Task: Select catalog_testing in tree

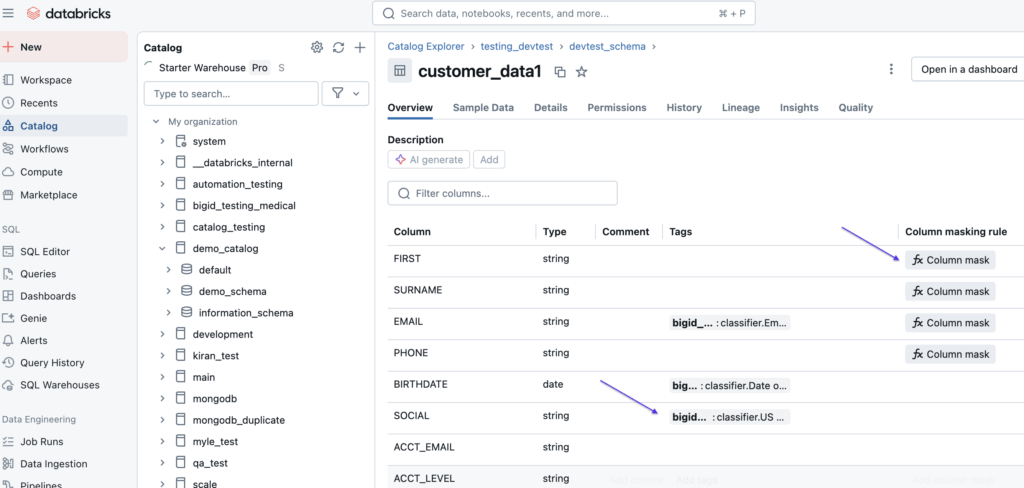Action: coord(229,227)
